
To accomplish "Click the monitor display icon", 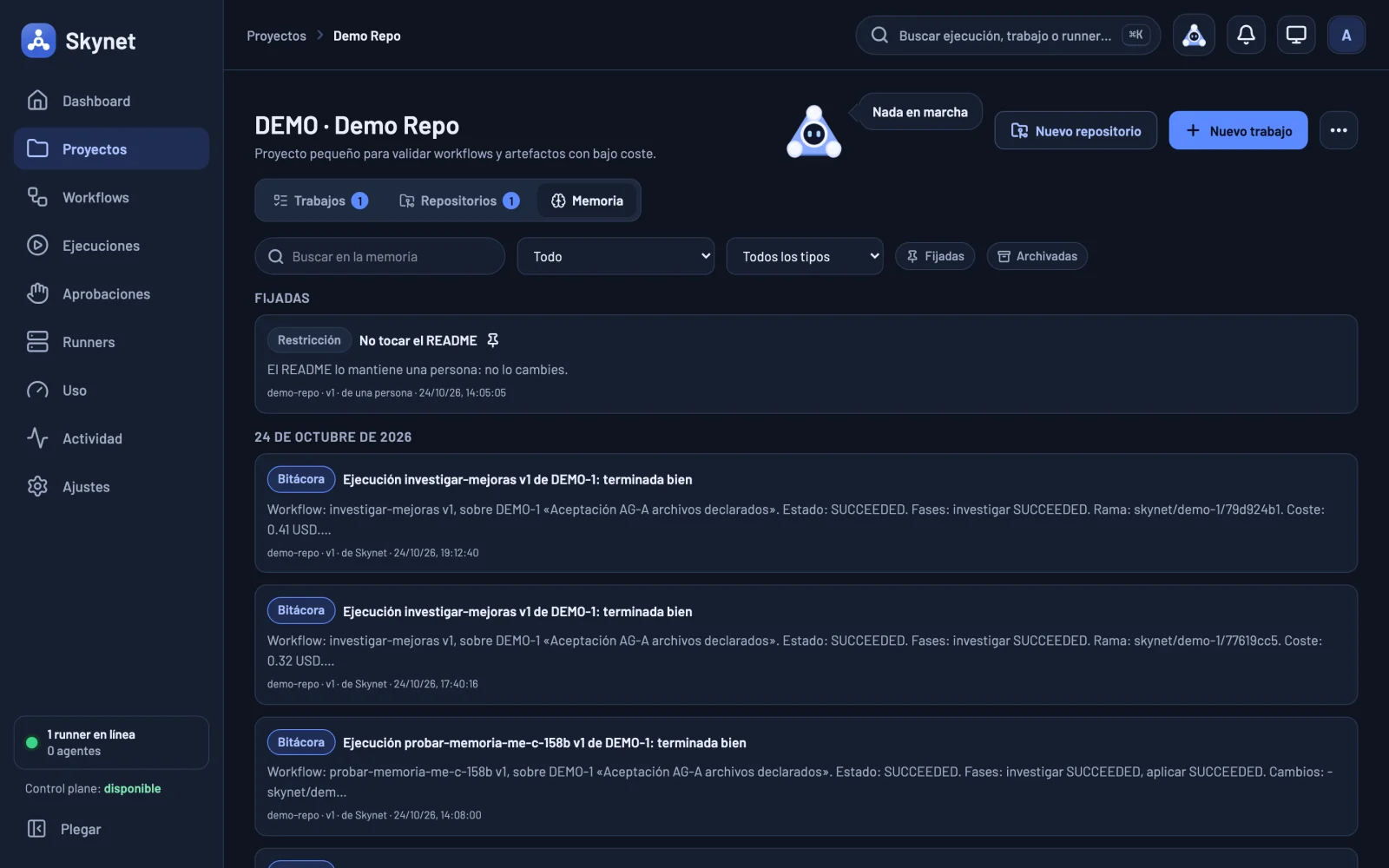I will 1296,36.
